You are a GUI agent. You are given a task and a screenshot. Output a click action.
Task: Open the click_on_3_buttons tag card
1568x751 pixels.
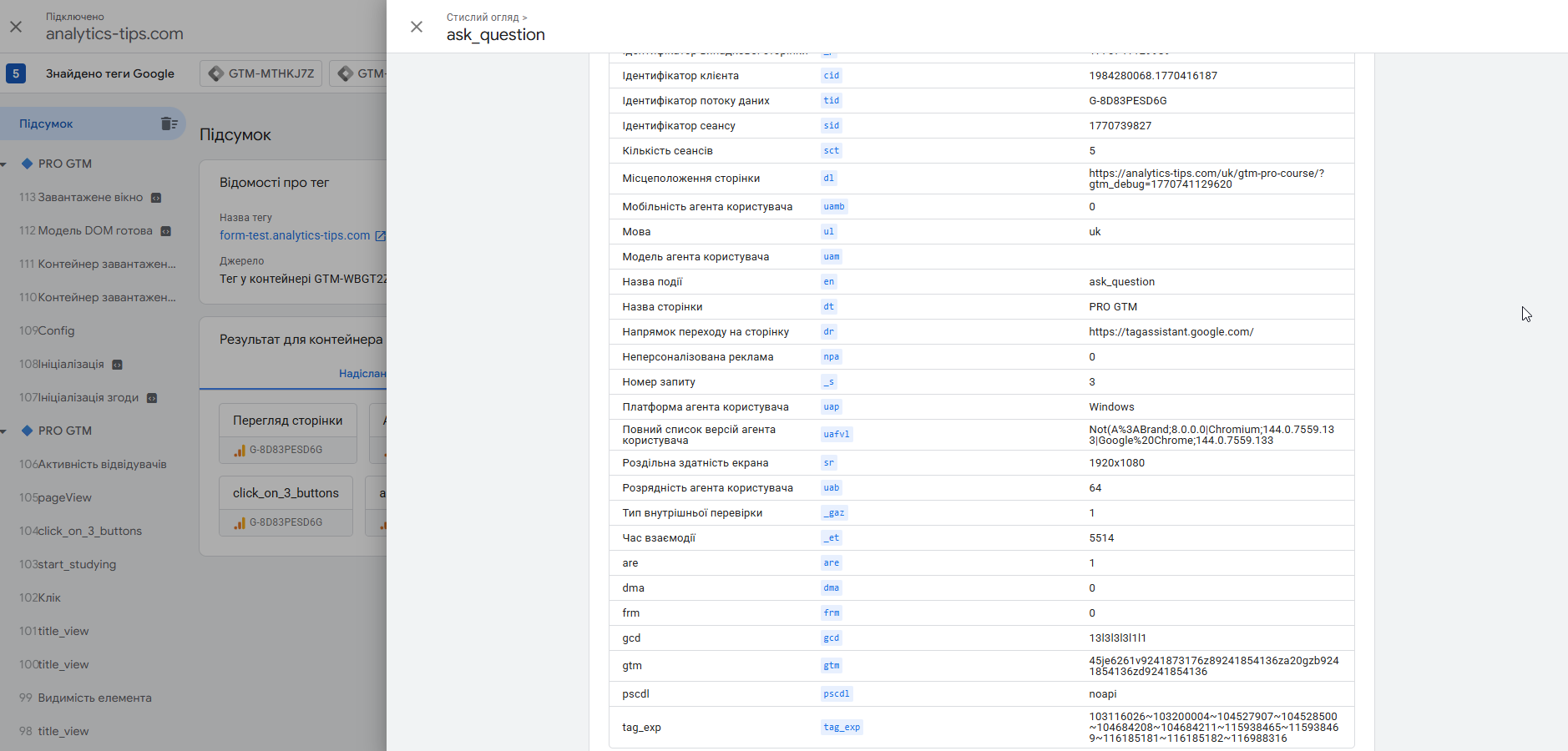[286, 493]
